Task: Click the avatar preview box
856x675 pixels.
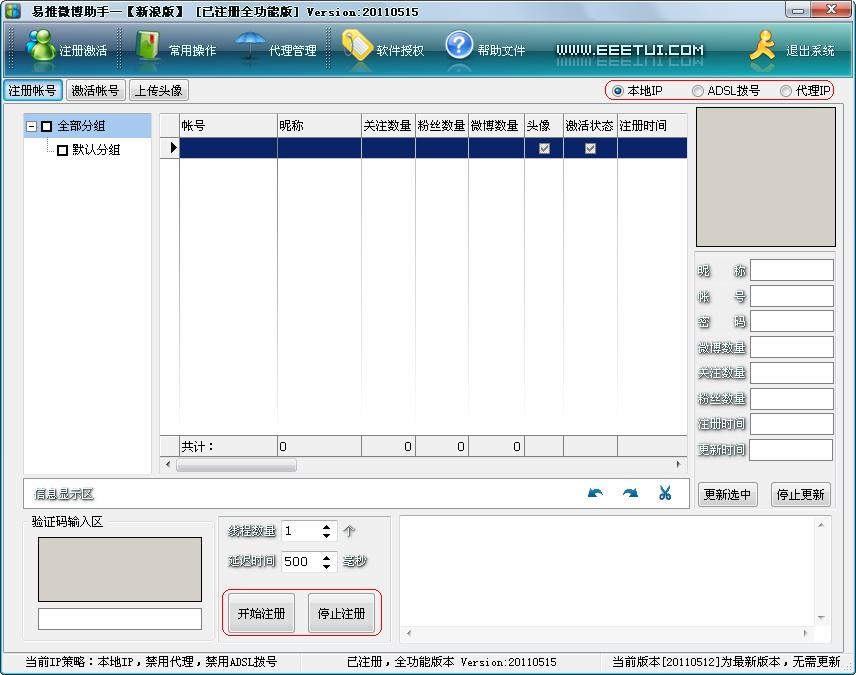Action: (765, 177)
